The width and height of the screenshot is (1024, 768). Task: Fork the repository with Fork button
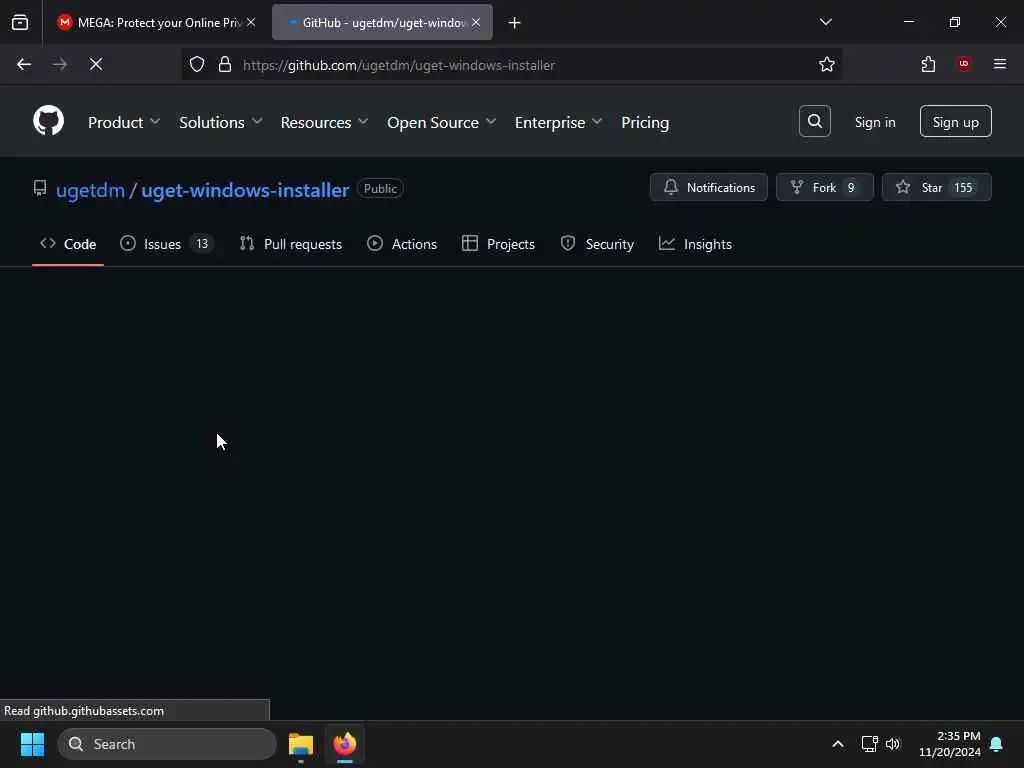pyautogui.click(x=824, y=187)
